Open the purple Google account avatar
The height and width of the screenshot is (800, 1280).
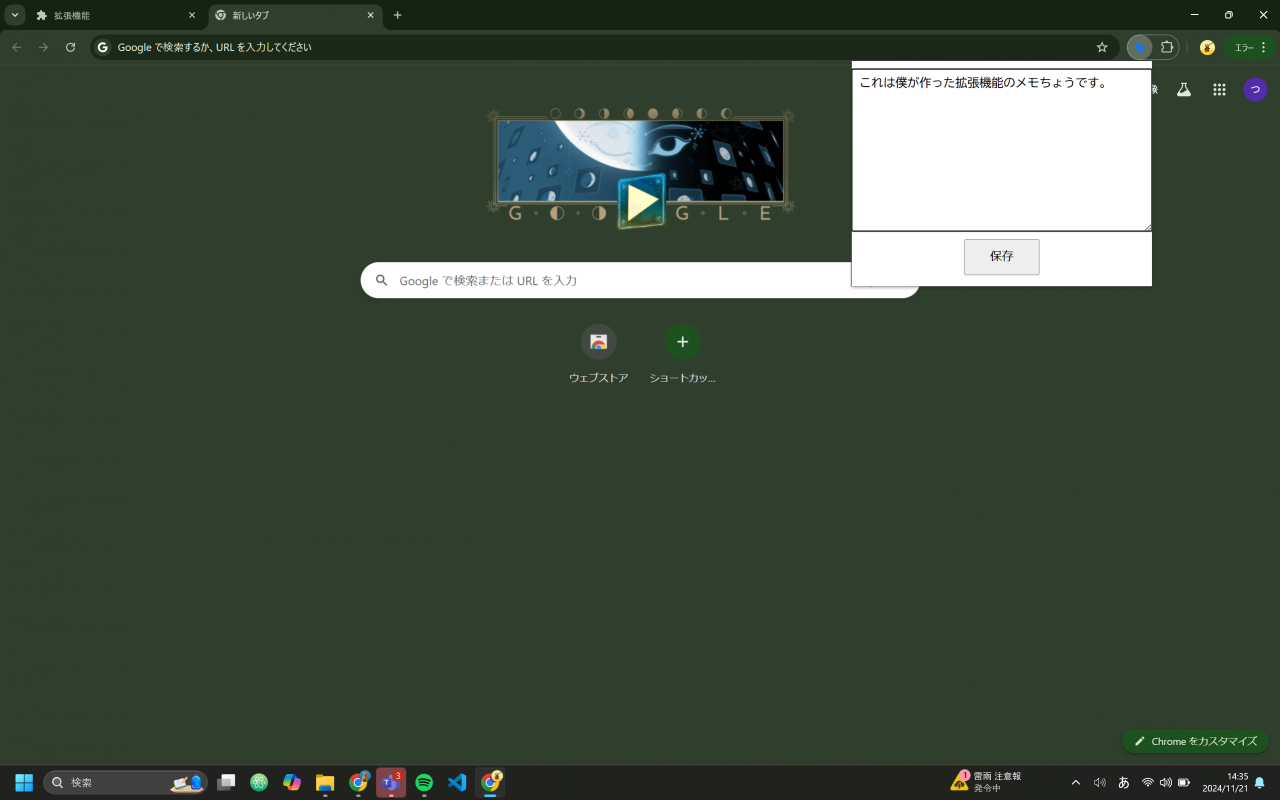coord(1255,89)
